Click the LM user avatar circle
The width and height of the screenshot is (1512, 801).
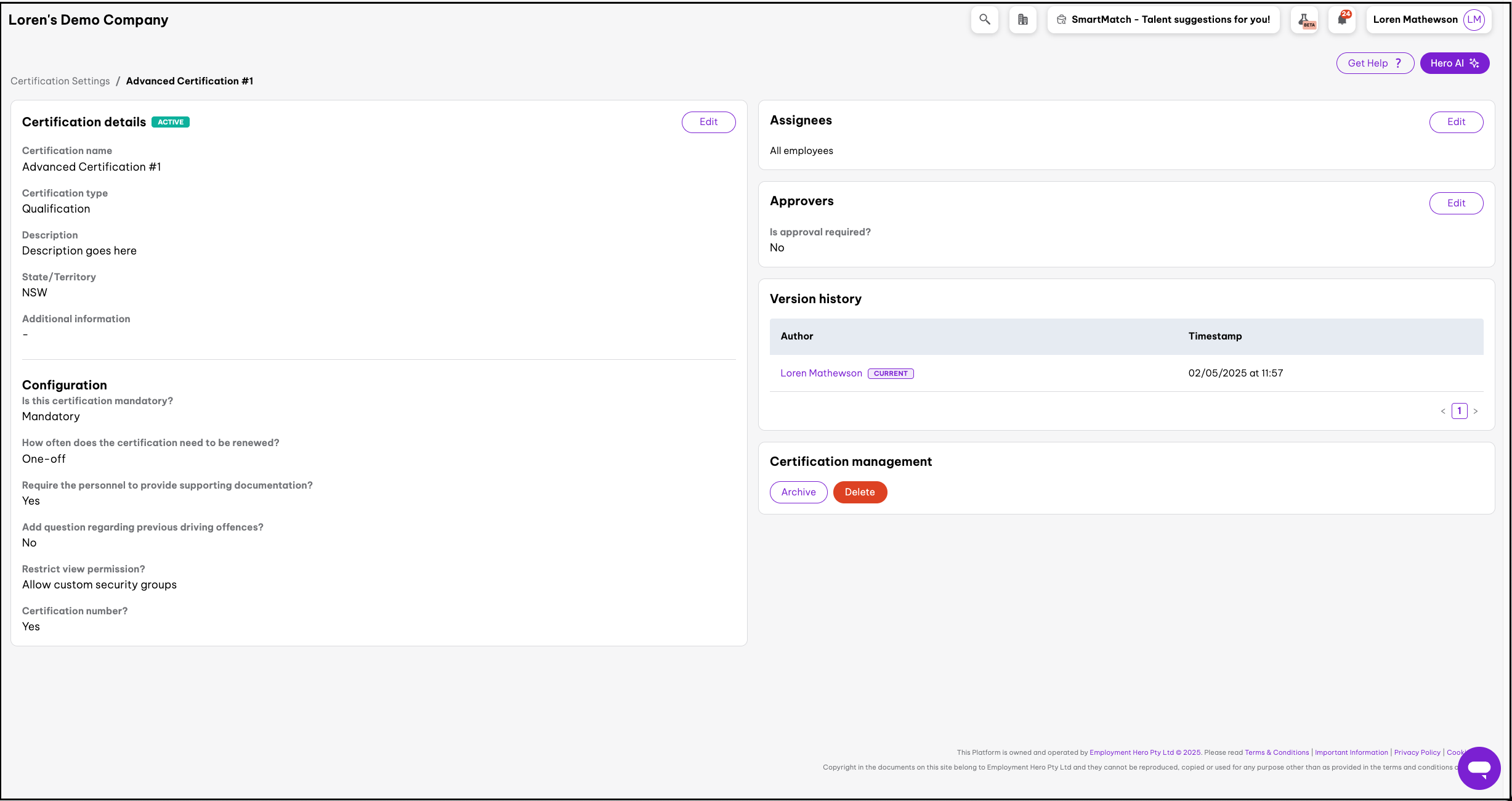point(1474,20)
